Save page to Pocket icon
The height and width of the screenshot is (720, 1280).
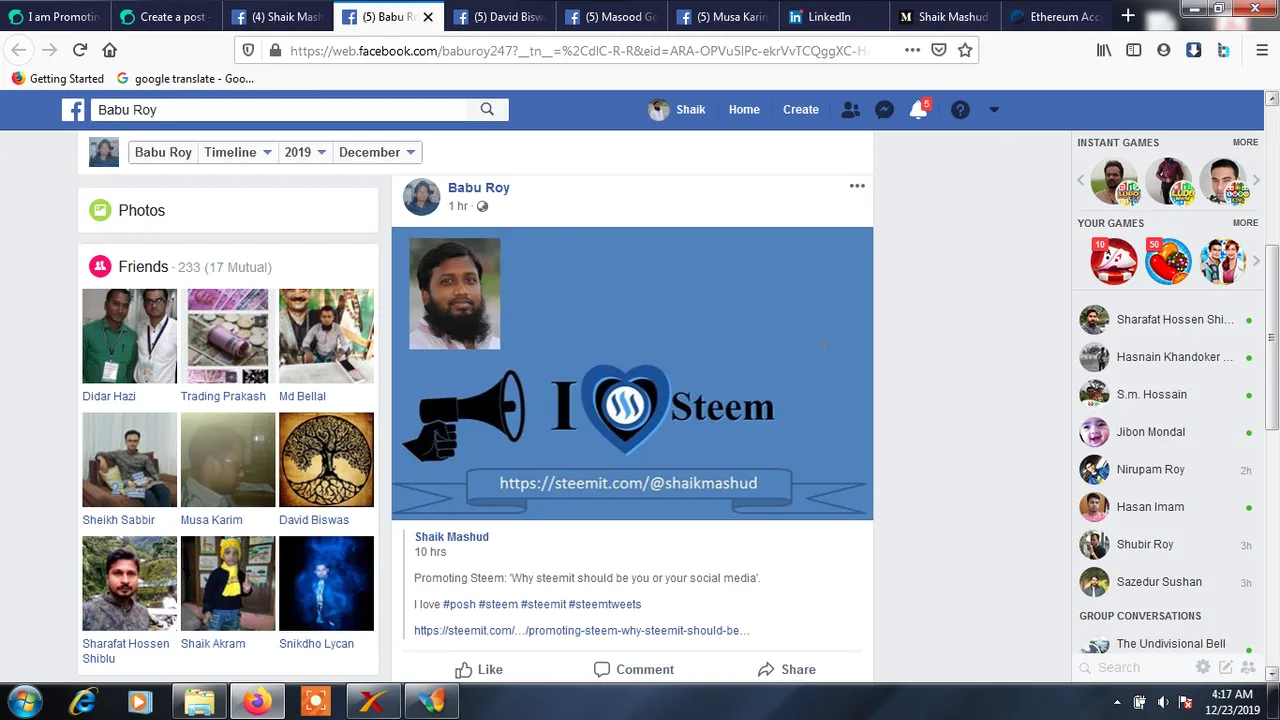[939, 50]
